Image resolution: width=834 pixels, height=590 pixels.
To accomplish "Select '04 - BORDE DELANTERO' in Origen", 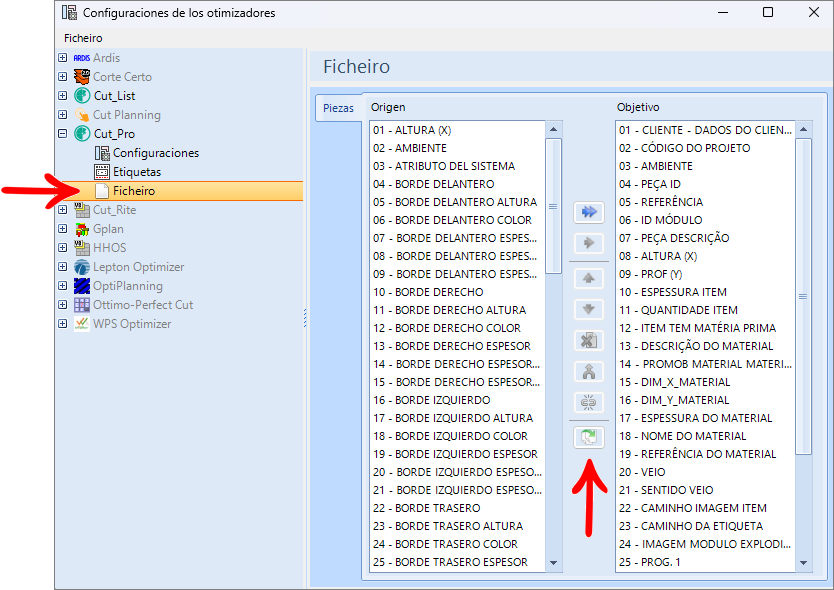I will [458, 185].
